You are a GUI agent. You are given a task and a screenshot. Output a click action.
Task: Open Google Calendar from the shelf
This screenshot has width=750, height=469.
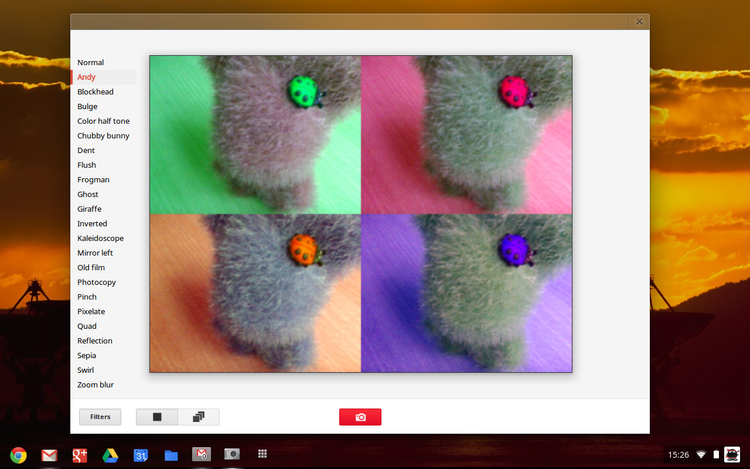click(x=141, y=455)
